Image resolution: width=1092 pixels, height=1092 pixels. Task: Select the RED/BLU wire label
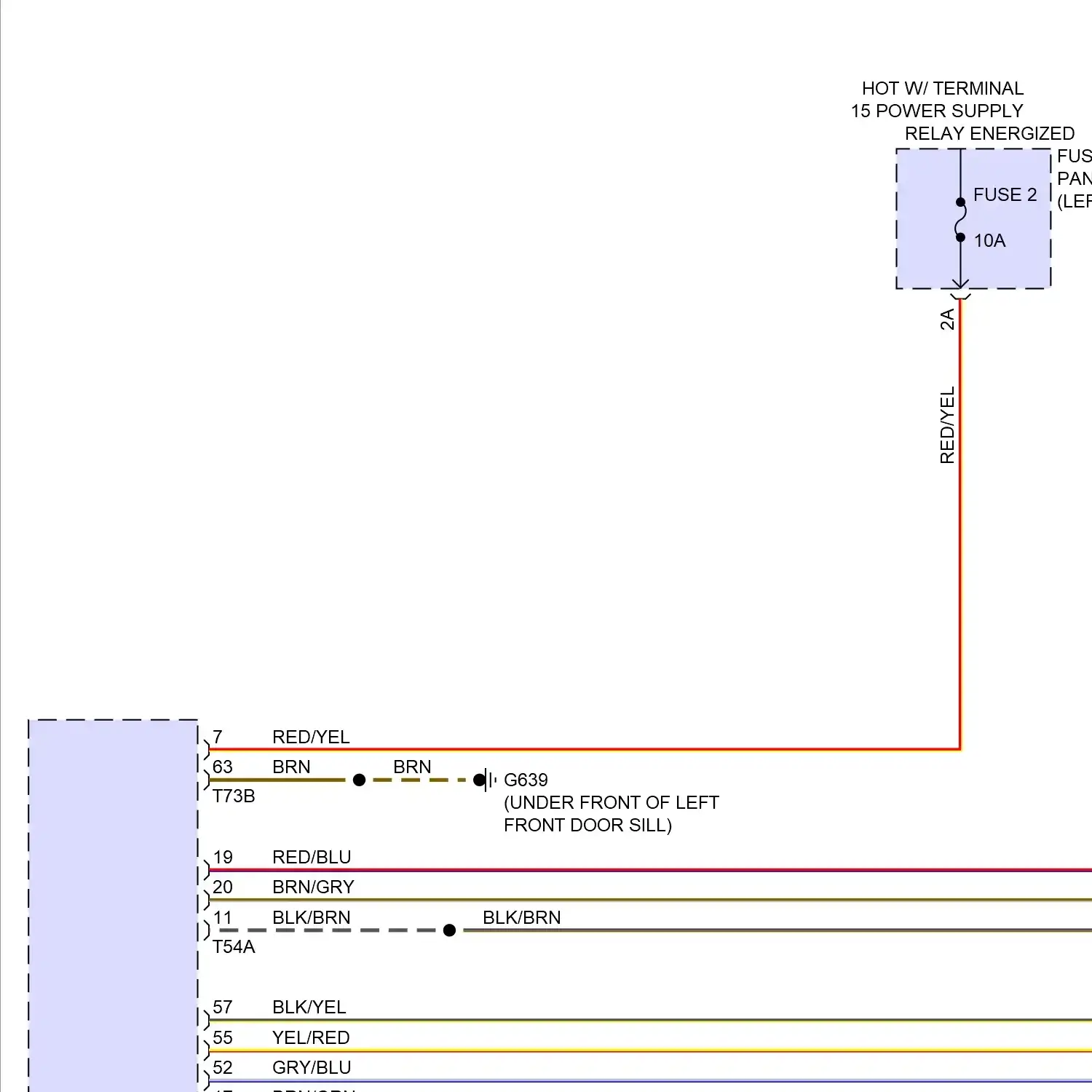pos(312,858)
